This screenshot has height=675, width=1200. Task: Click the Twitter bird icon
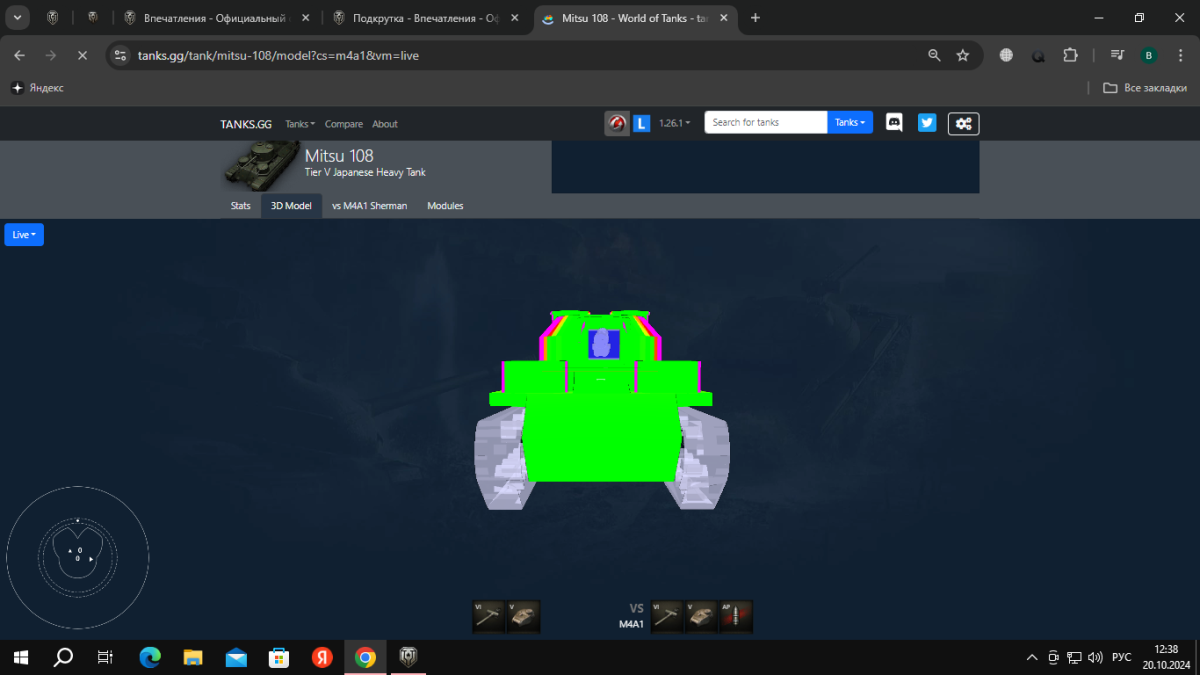[x=927, y=123]
